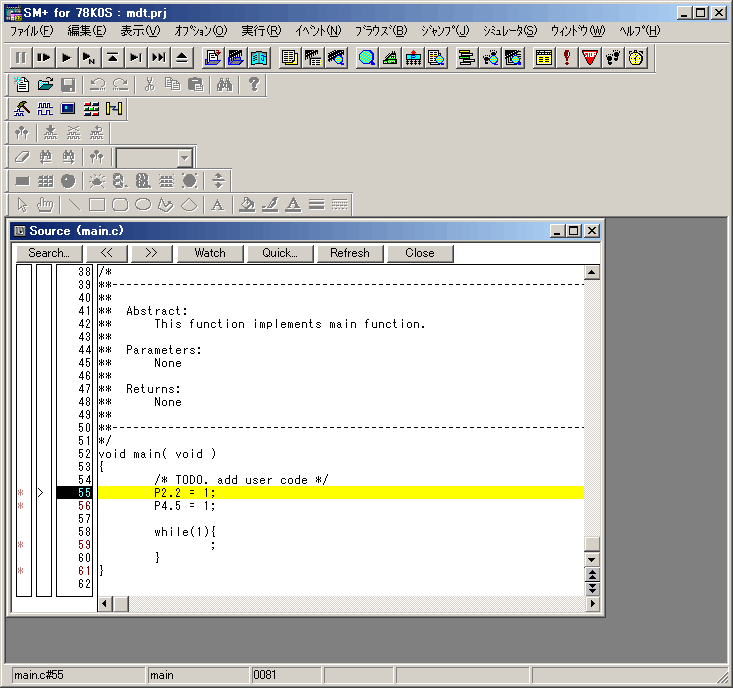
Task: Click the yellow brackets serial window icon
Action: (114, 109)
